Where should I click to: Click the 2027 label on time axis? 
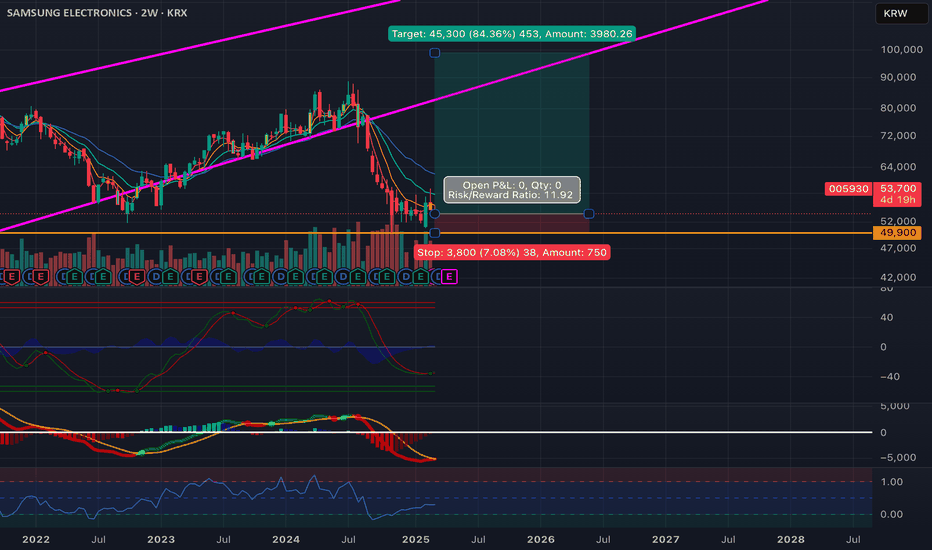665,539
